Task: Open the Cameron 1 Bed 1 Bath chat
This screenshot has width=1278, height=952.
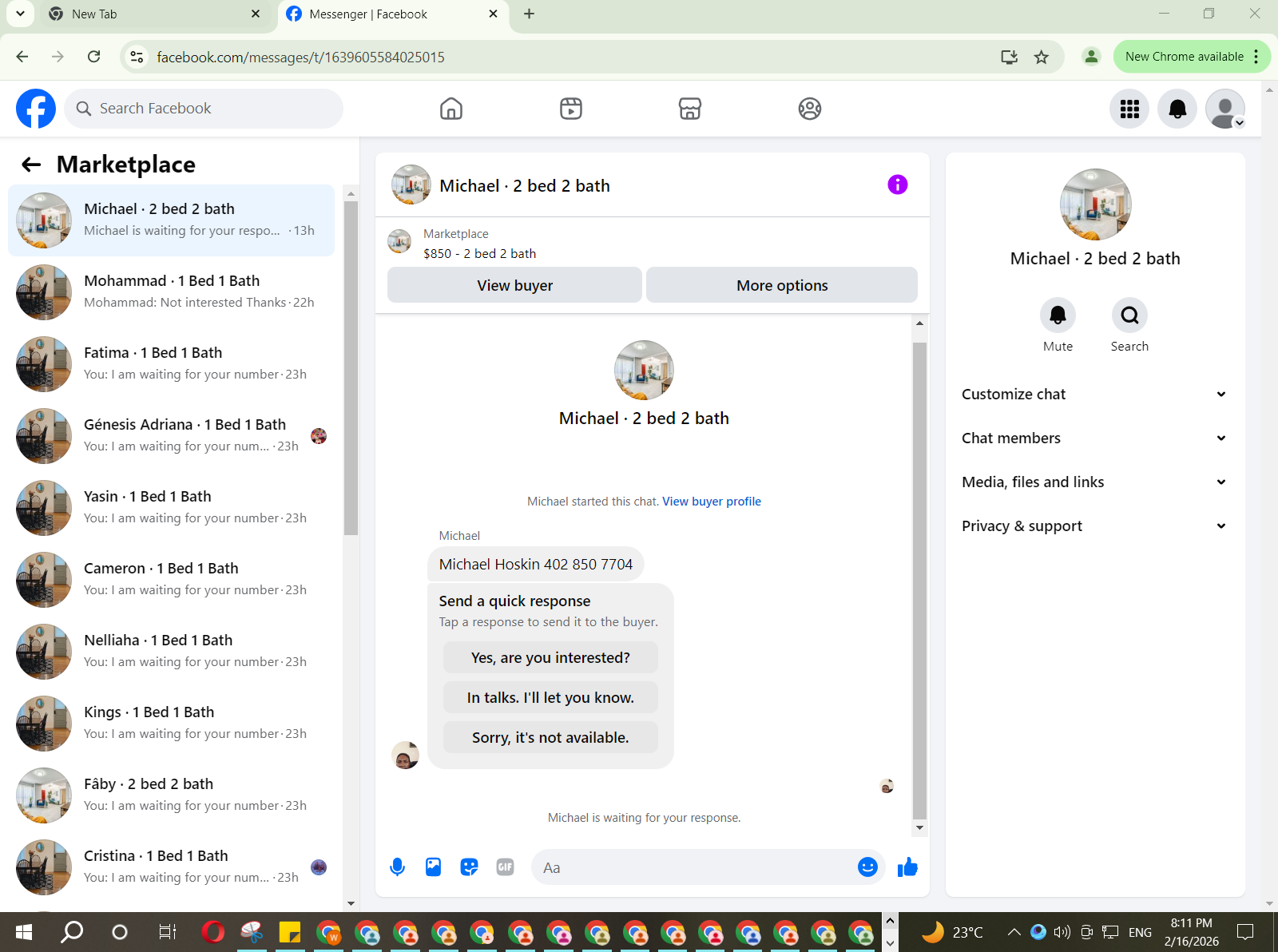Action: (172, 580)
